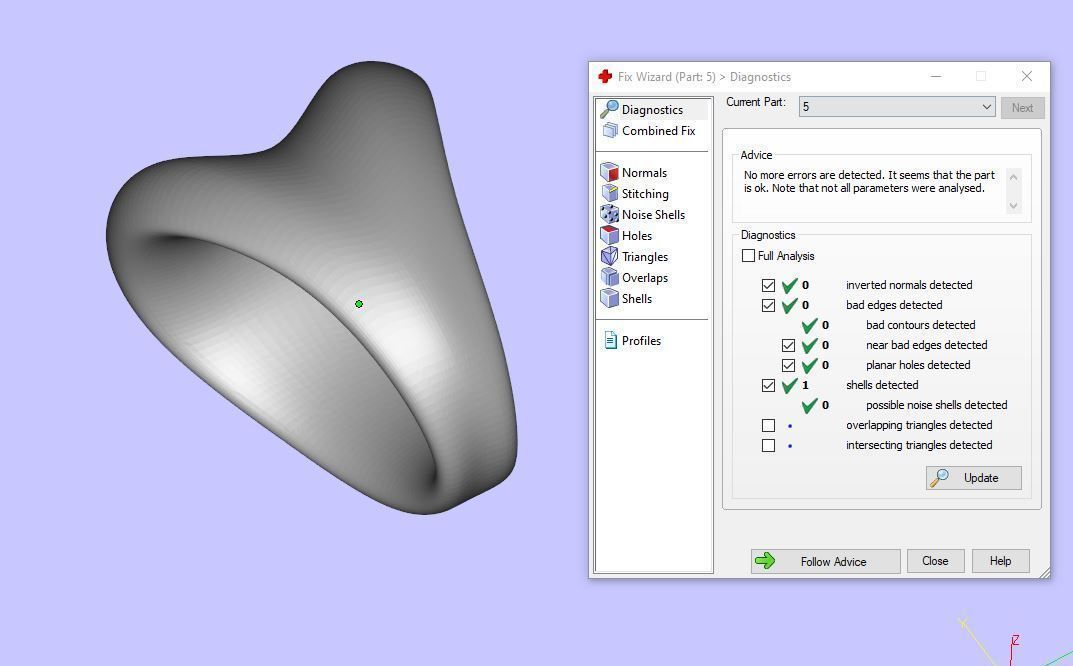Open the Current Part dropdown
Image resolution: width=1073 pixels, height=666 pixels.
896,107
